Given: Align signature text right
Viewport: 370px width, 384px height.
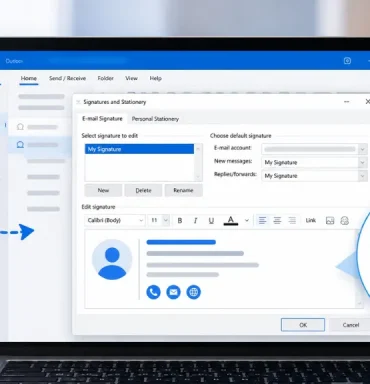Looking at the screenshot, I should pos(292,220).
